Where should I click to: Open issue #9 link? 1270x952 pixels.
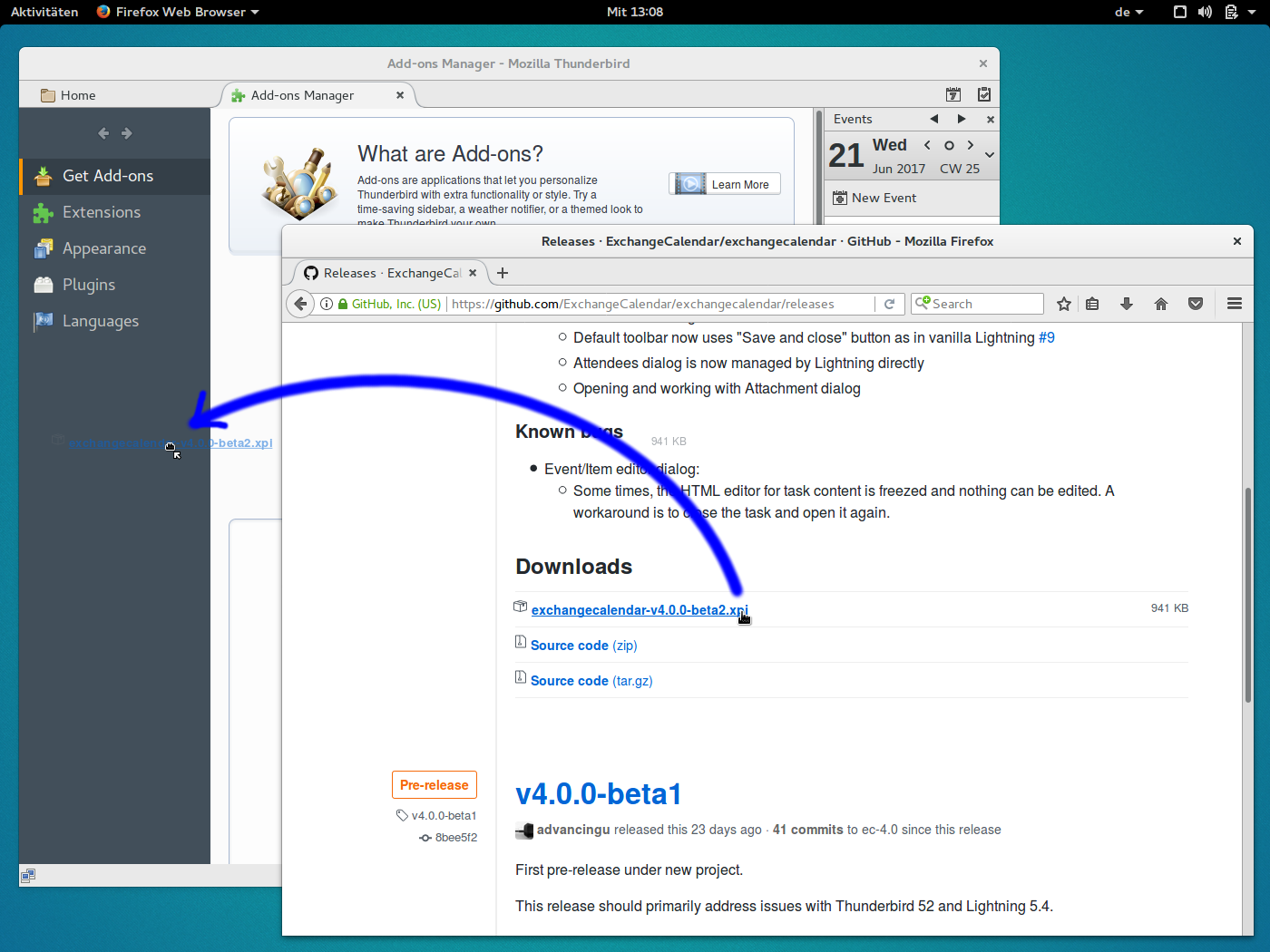coord(1047,337)
